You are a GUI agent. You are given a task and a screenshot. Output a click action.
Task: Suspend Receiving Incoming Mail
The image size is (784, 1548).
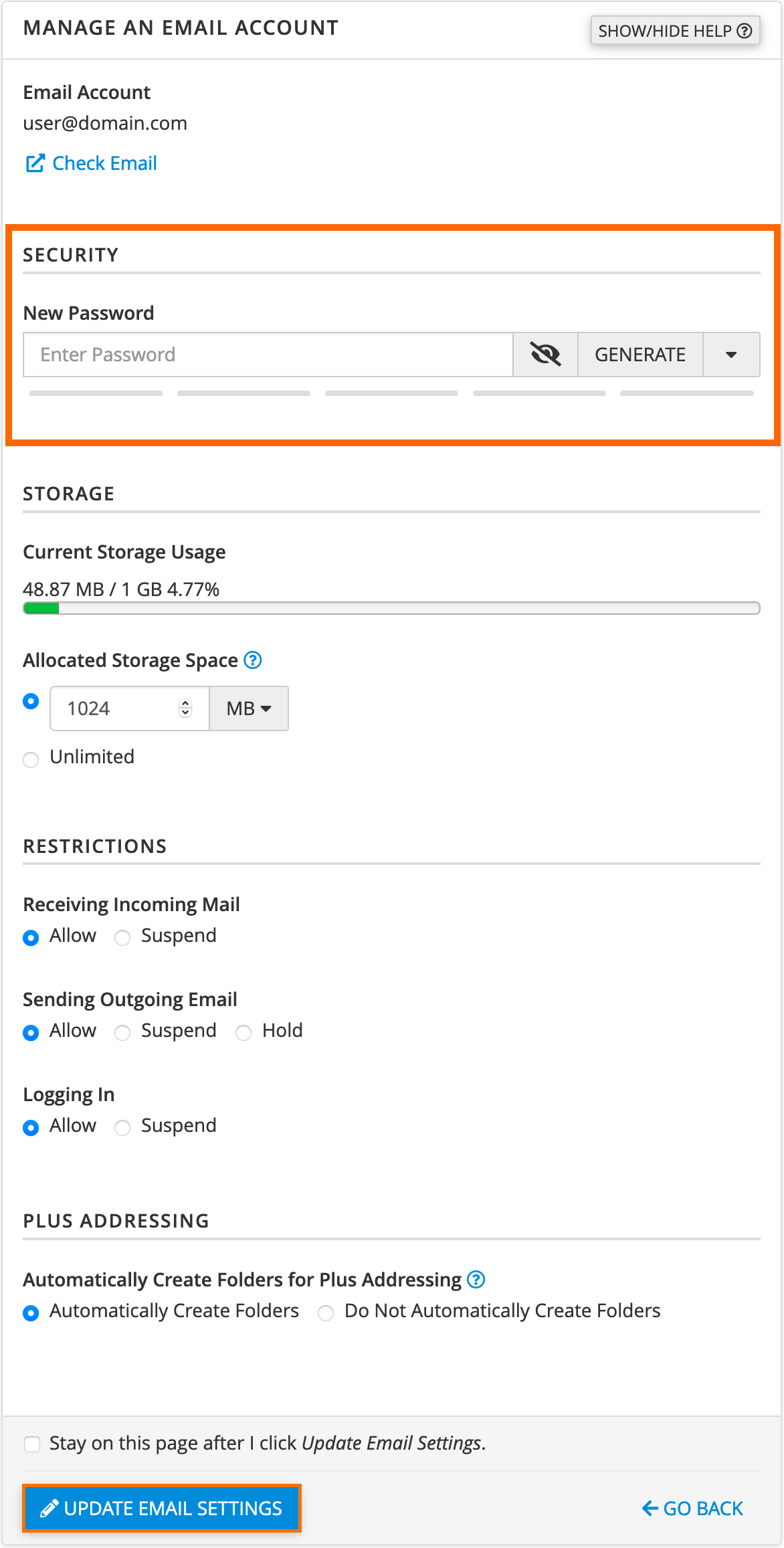(x=122, y=937)
